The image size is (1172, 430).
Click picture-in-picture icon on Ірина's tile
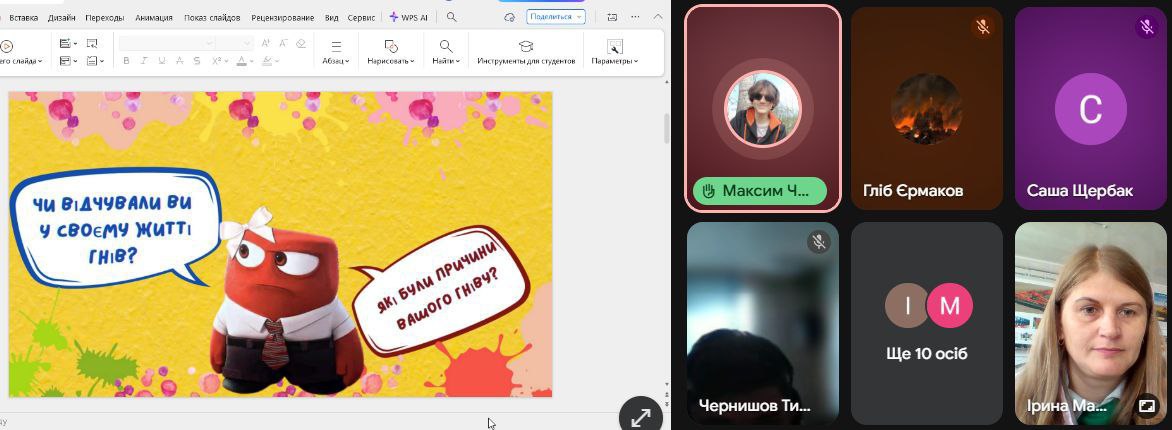click(1147, 406)
